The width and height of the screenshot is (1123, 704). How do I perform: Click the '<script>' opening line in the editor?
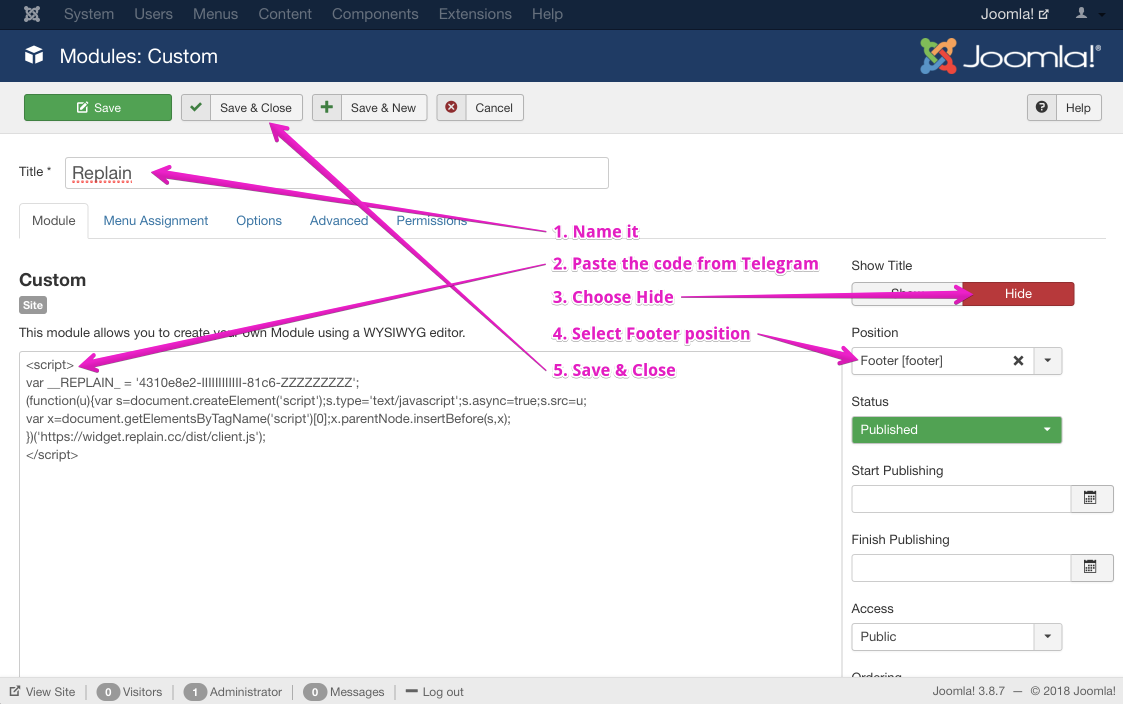pyautogui.click(x=49, y=365)
